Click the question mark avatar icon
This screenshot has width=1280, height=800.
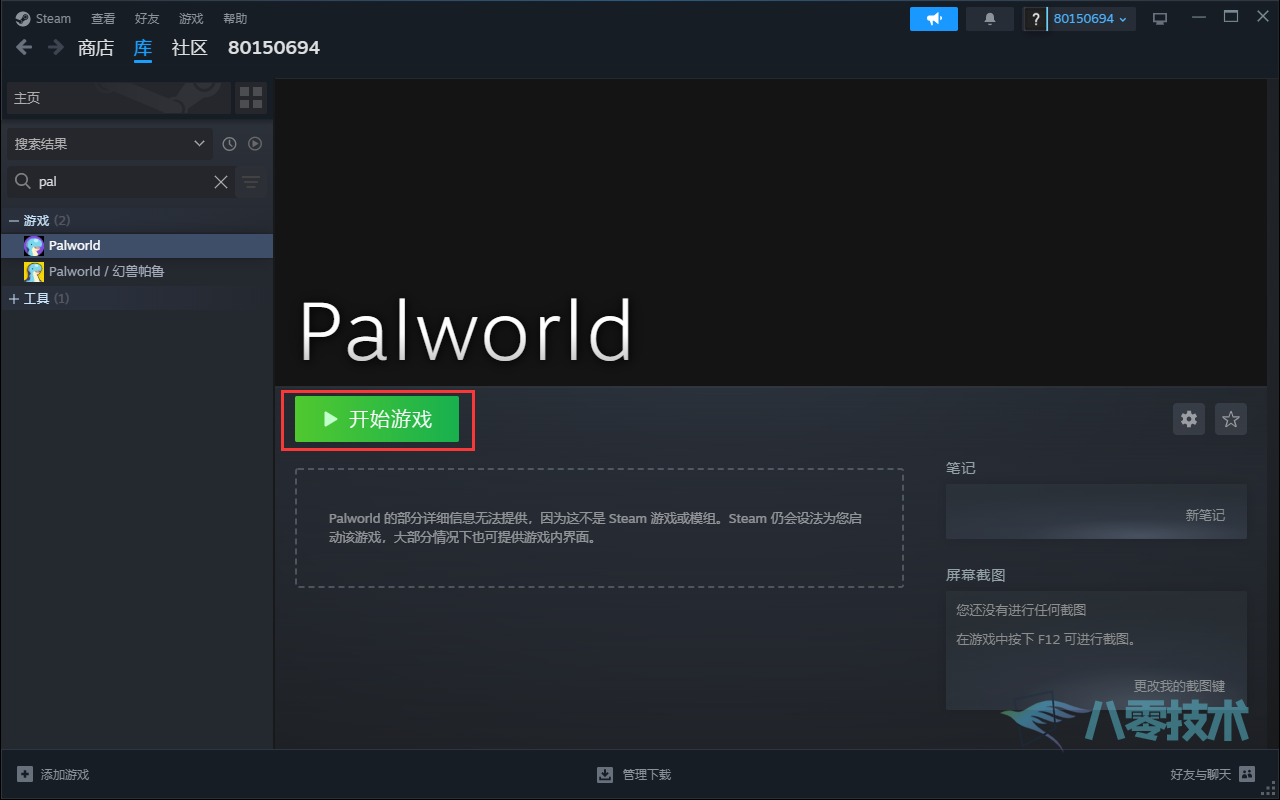[x=1035, y=19]
